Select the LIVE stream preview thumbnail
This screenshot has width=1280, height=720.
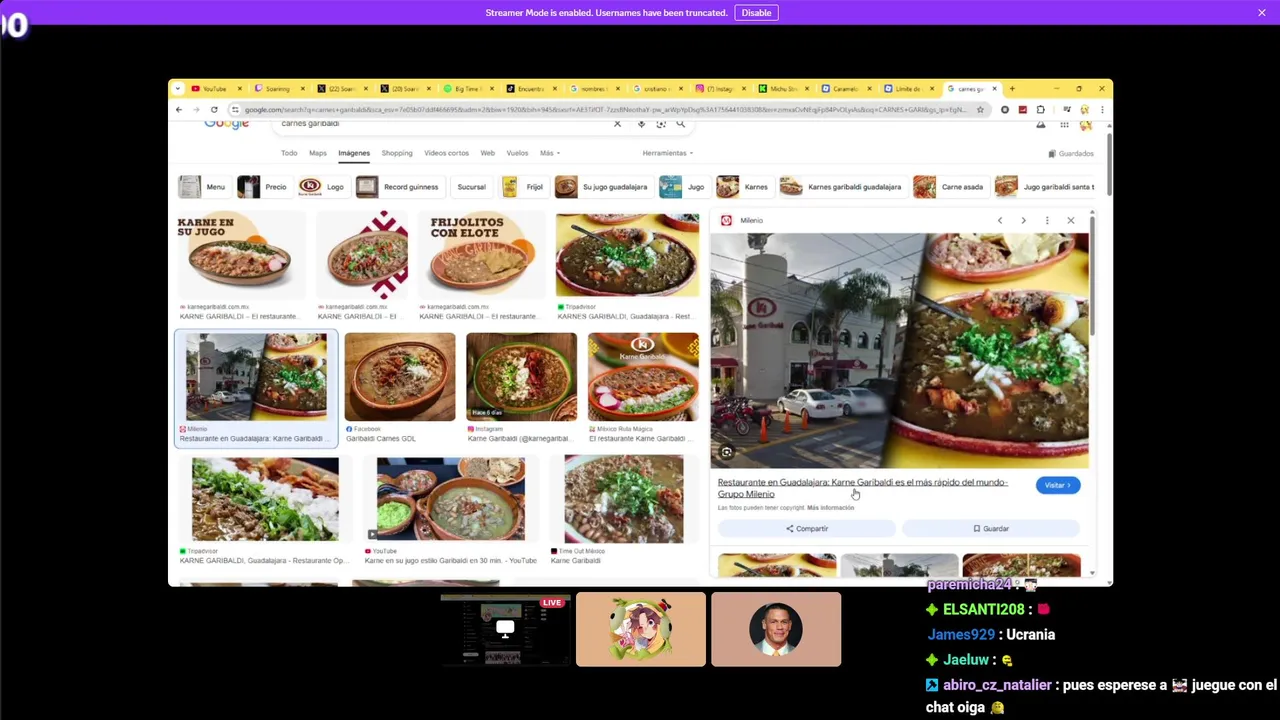point(505,629)
